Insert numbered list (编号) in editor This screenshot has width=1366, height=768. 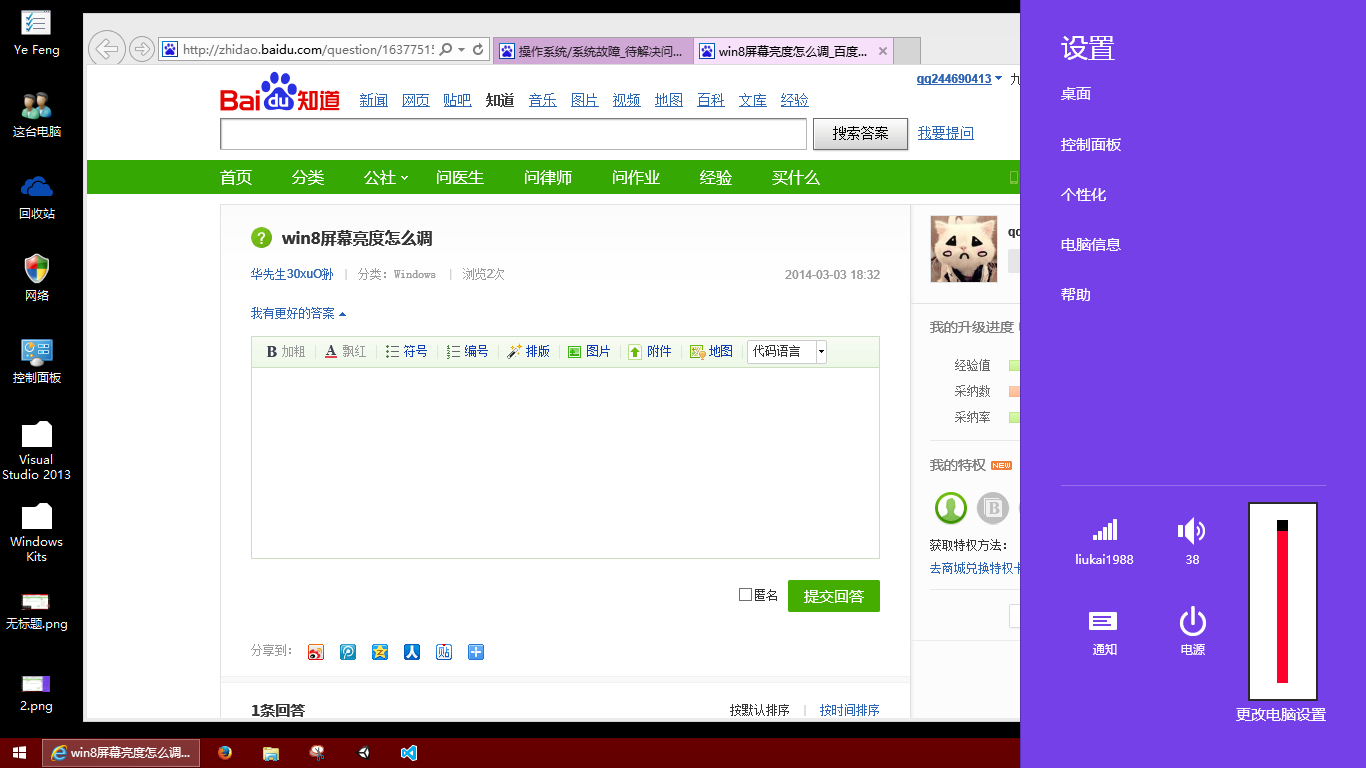468,351
